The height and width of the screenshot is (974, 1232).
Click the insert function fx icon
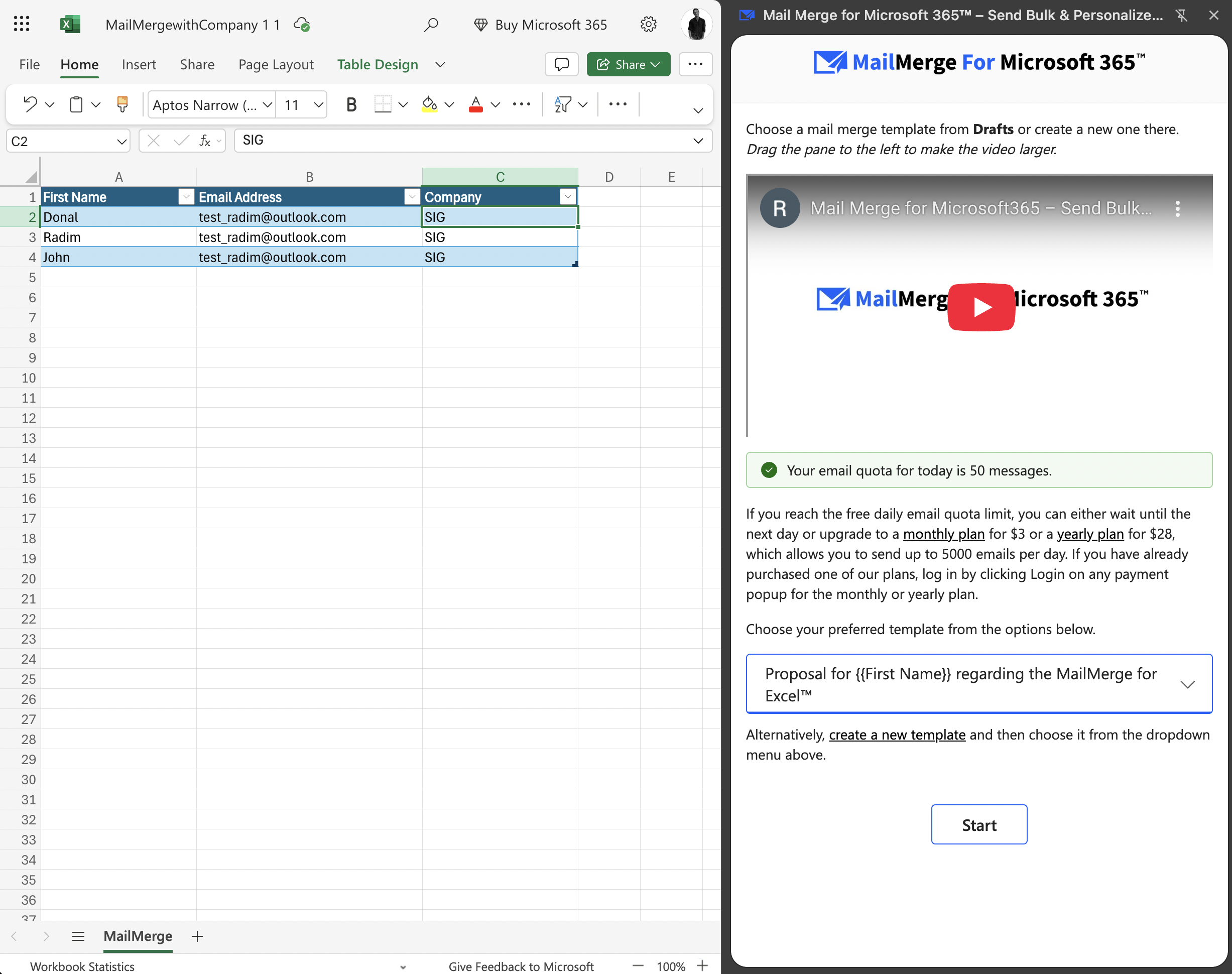pyautogui.click(x=204, y=140)
